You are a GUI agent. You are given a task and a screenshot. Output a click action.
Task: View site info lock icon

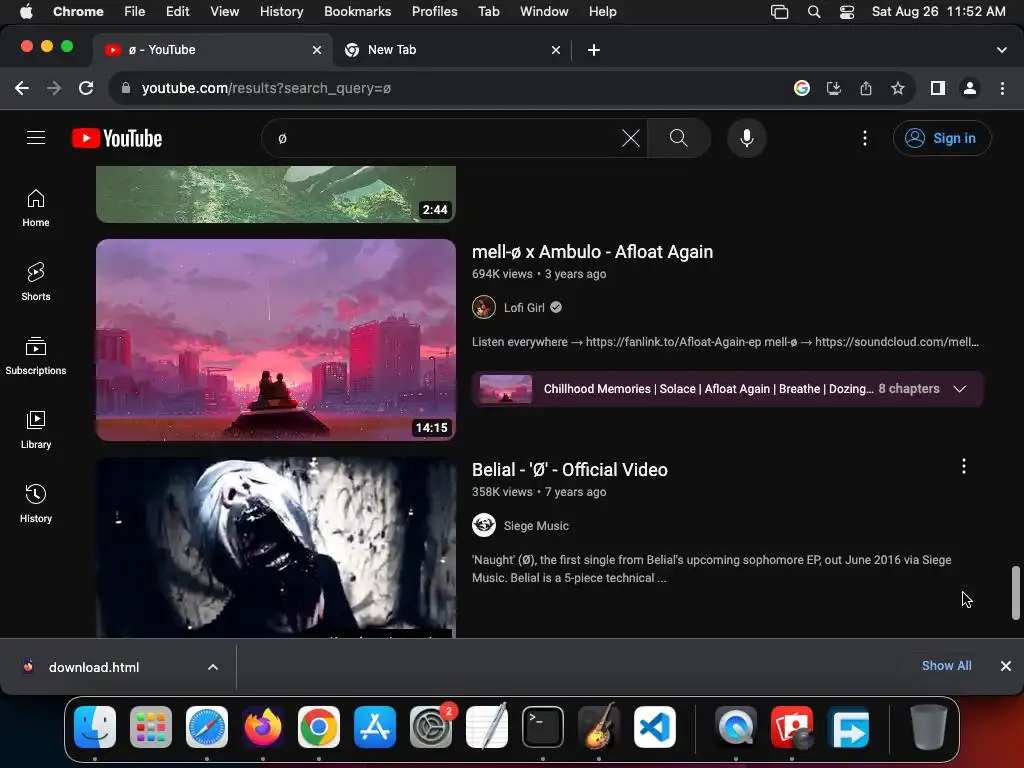point(126,88)
